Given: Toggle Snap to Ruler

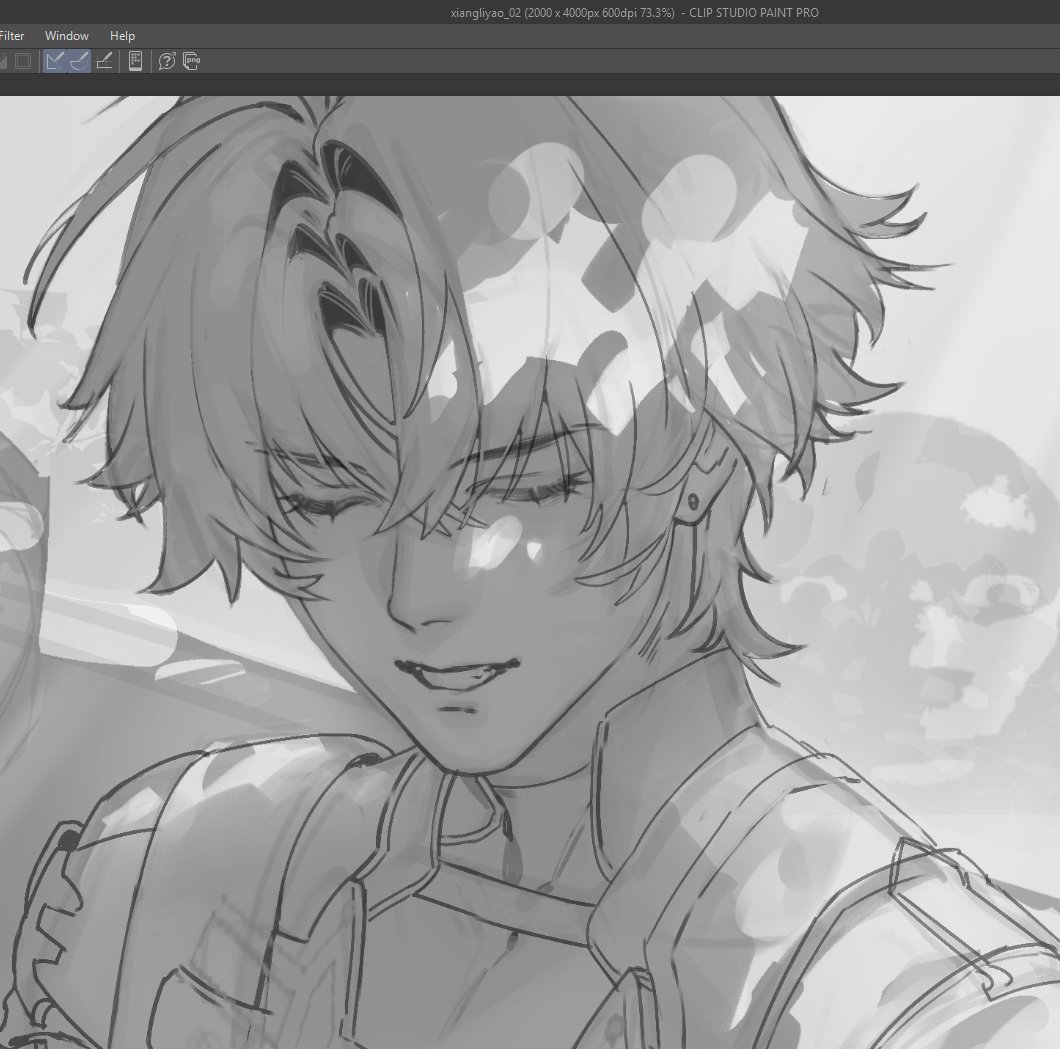Looking at the screenshot, I should [55, 62].
